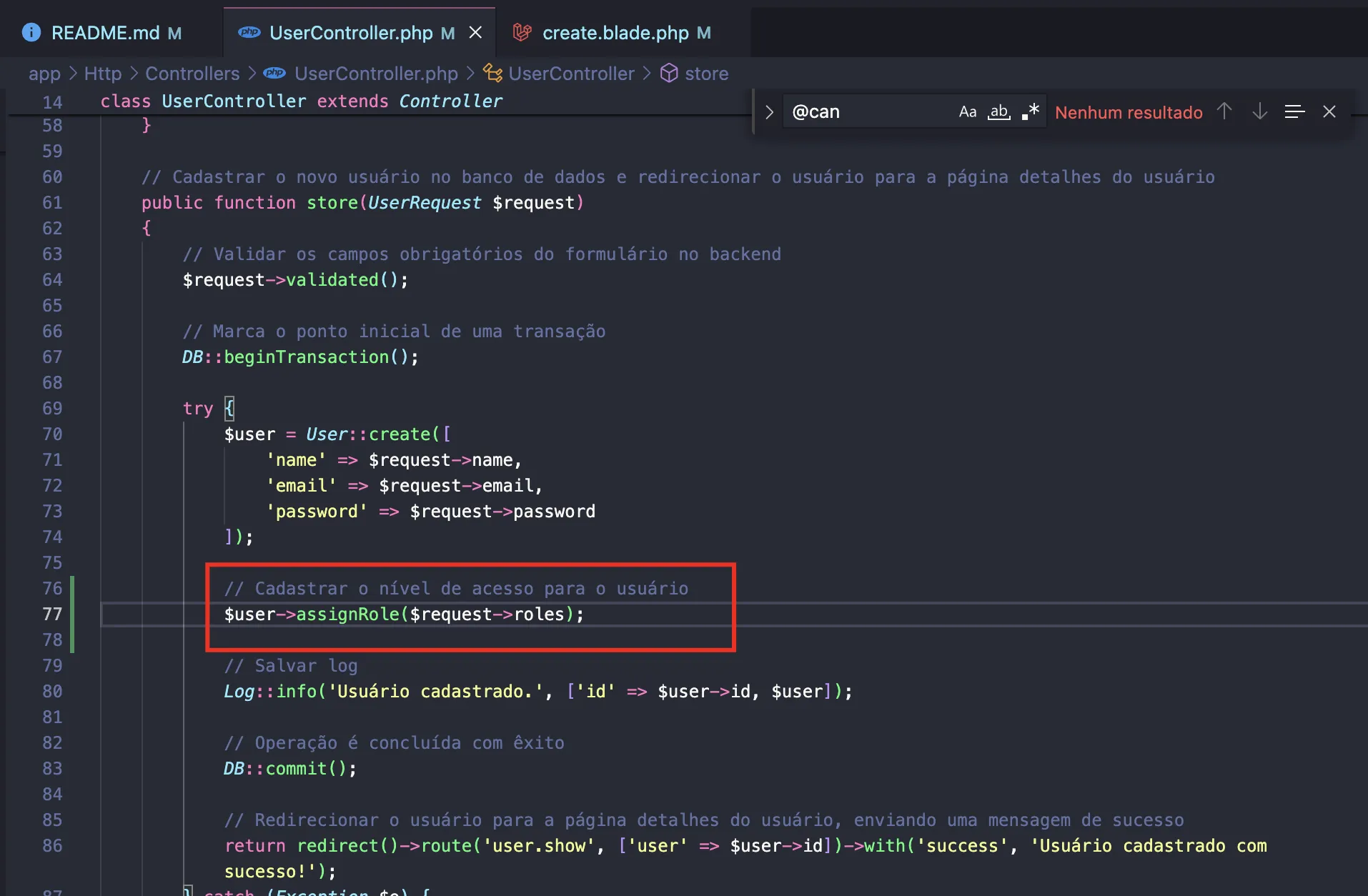Enable regular expression search

pyautogui.click(x=1030, y=112)
